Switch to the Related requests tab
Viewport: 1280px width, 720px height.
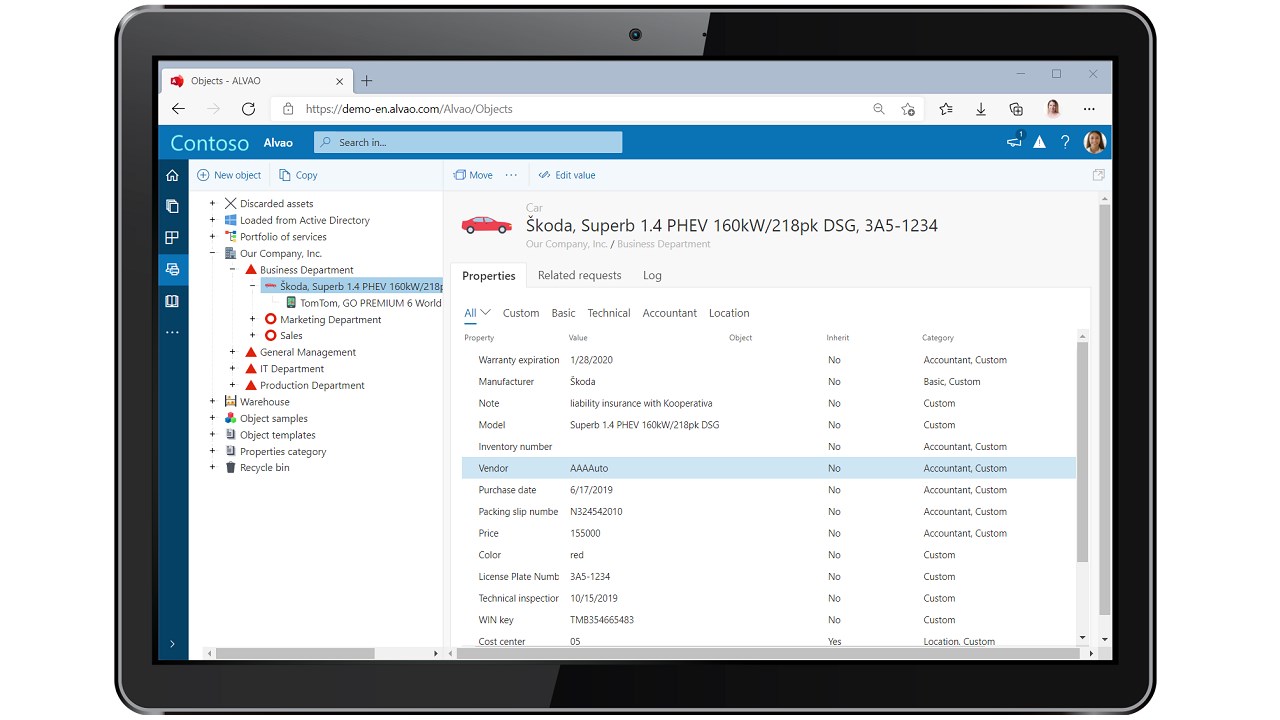(580, 275)
